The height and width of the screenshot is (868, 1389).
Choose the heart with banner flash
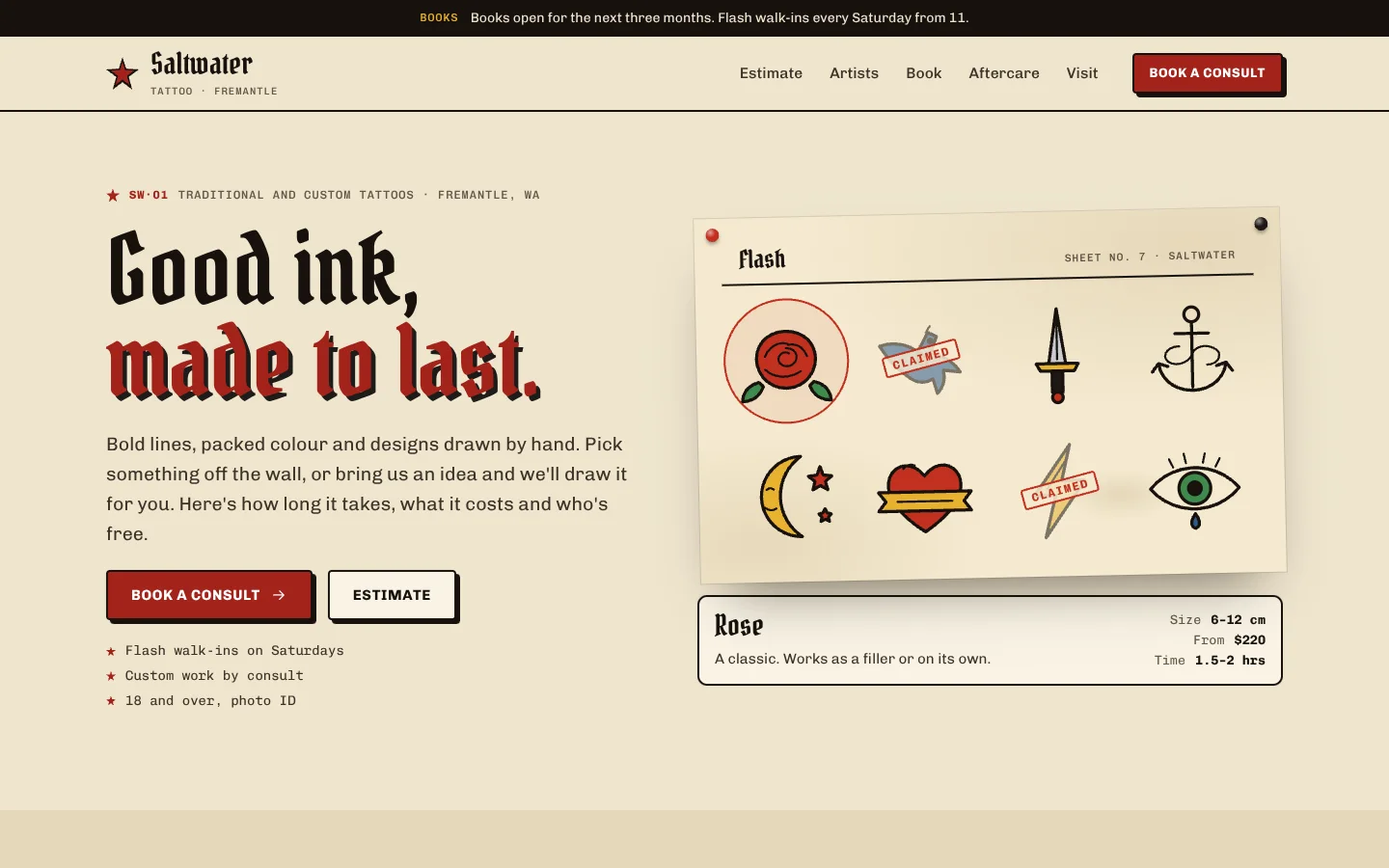[925, 497]
